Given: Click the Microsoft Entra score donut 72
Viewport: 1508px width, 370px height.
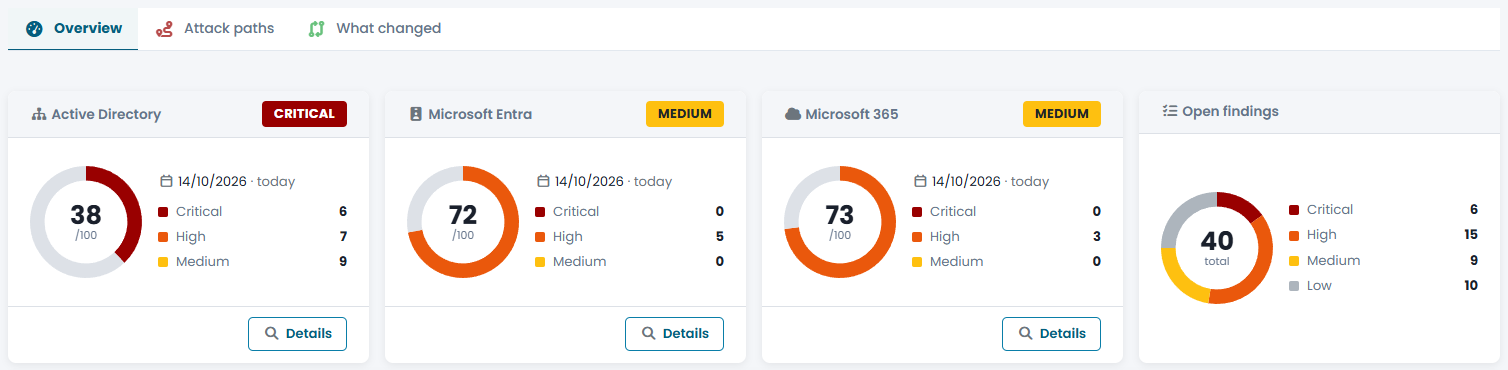Looking at the screenshot, I should coord(463,222).
